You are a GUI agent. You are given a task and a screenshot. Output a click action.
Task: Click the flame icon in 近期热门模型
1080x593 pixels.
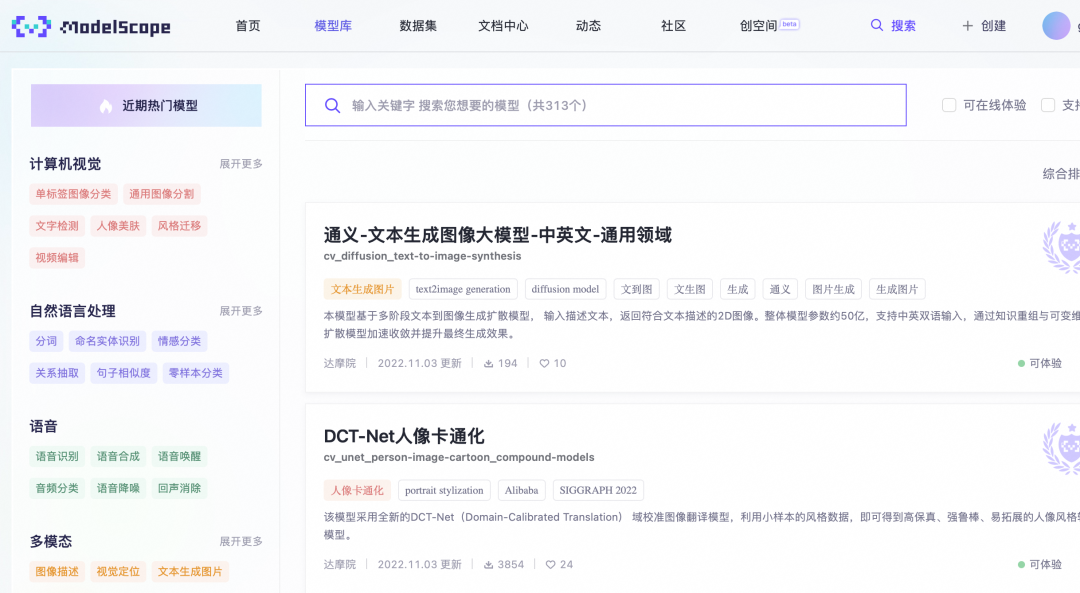[105, 105]
